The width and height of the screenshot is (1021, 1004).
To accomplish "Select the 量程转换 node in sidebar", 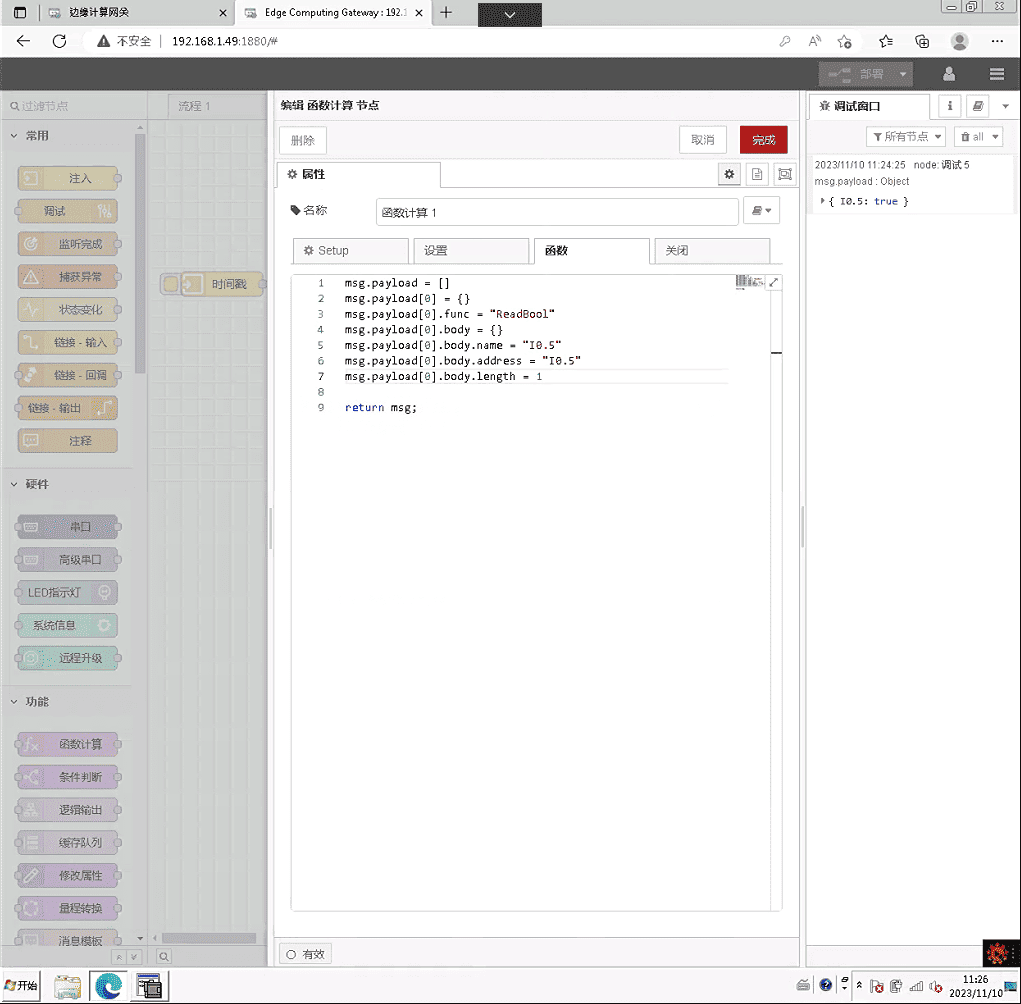I will pos(66,908).
